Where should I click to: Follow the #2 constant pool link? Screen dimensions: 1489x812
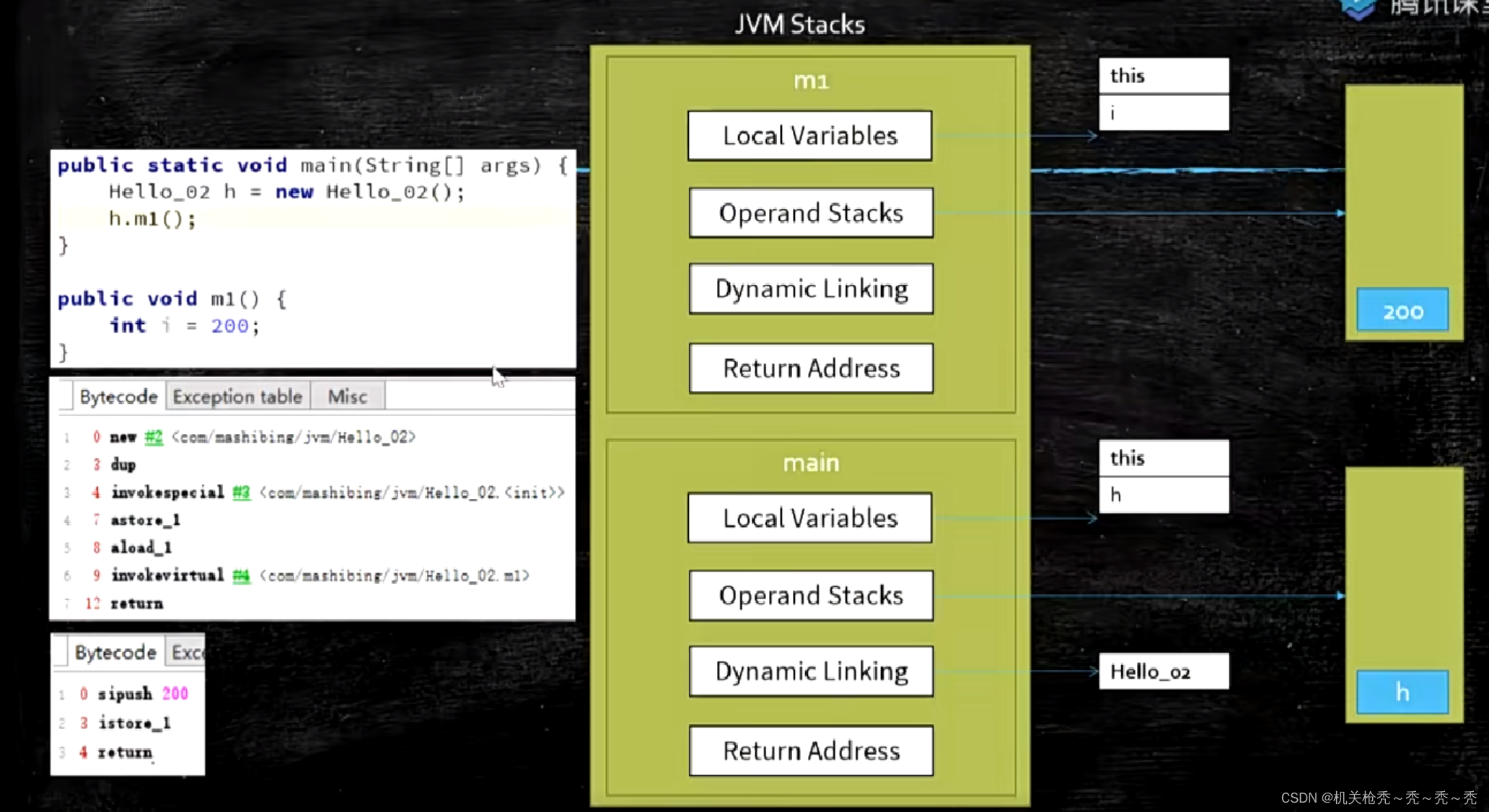[x=154, y=437]
